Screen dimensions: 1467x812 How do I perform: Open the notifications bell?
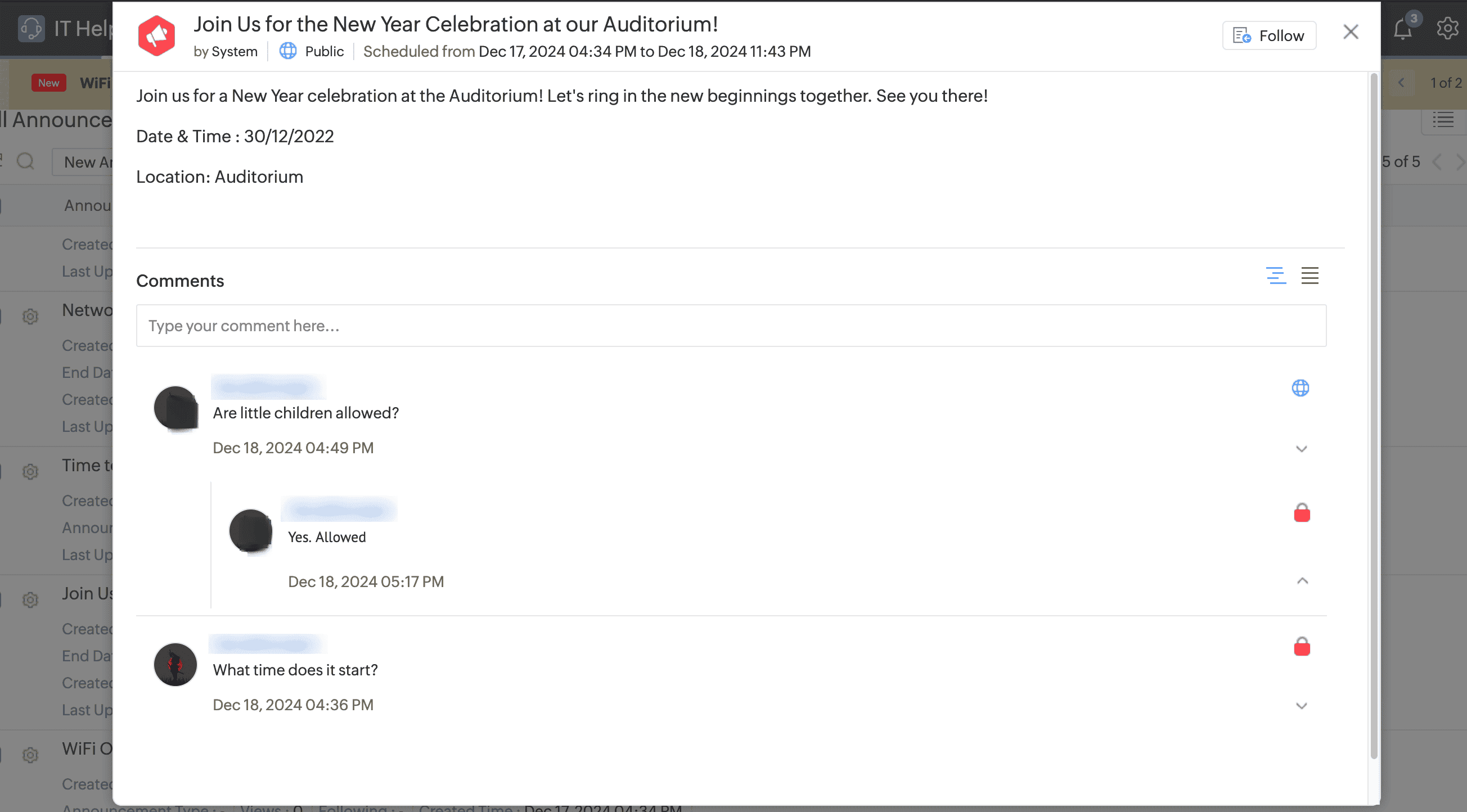click(1403, 30)
